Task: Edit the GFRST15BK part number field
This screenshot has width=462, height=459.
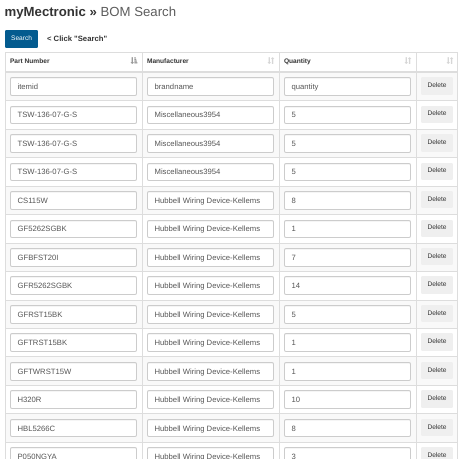Action: (73, 314)
